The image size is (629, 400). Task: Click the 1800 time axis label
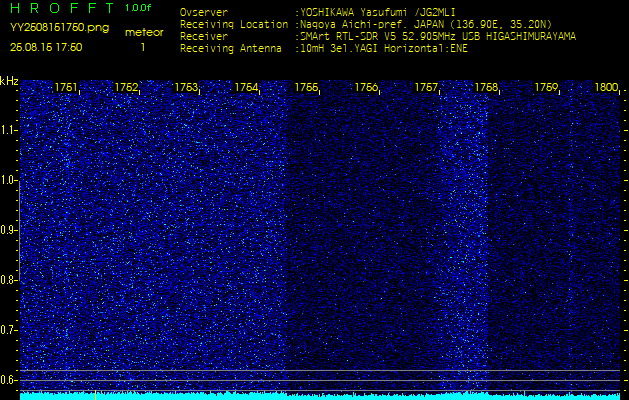point(607,87)
